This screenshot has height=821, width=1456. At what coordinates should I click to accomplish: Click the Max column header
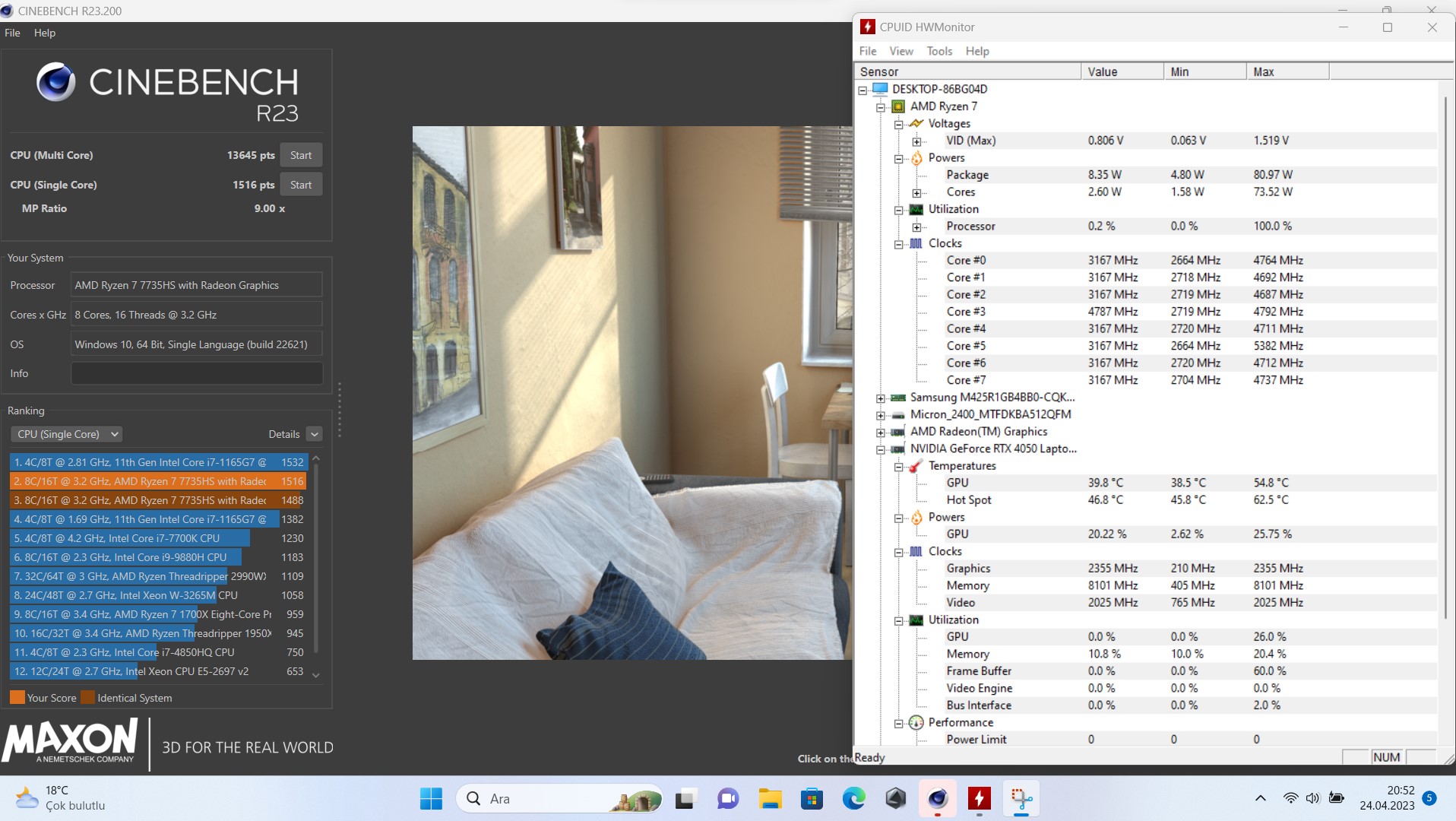click(1288, 71)
